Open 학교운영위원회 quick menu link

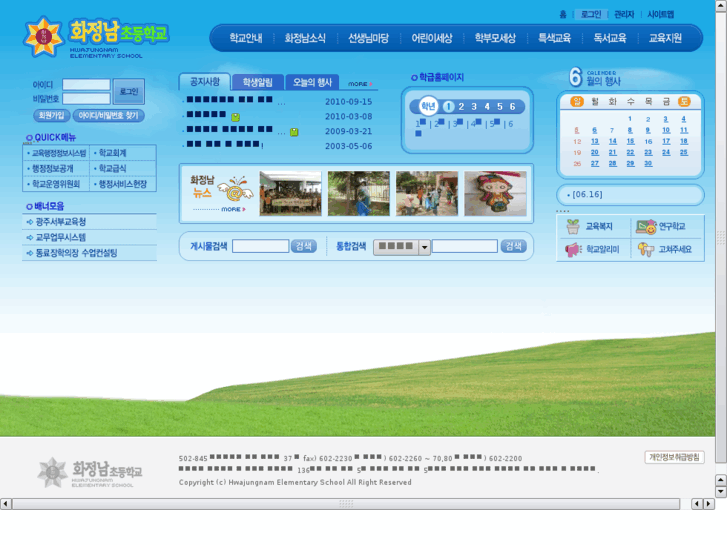point(56,184)
